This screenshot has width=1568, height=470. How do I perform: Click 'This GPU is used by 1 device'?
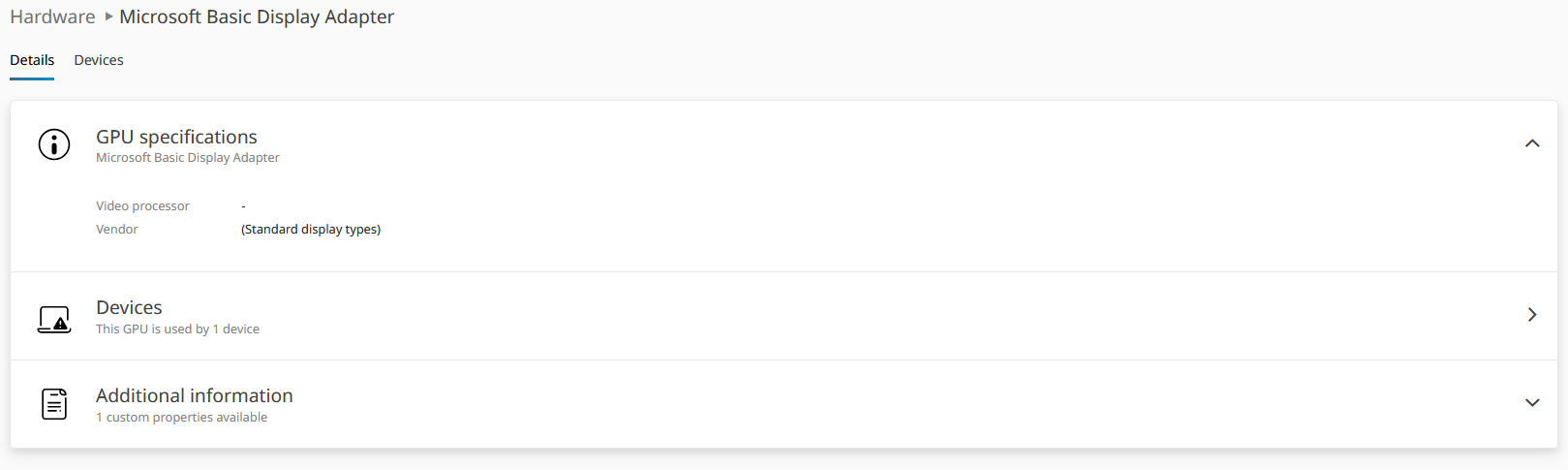177,329
